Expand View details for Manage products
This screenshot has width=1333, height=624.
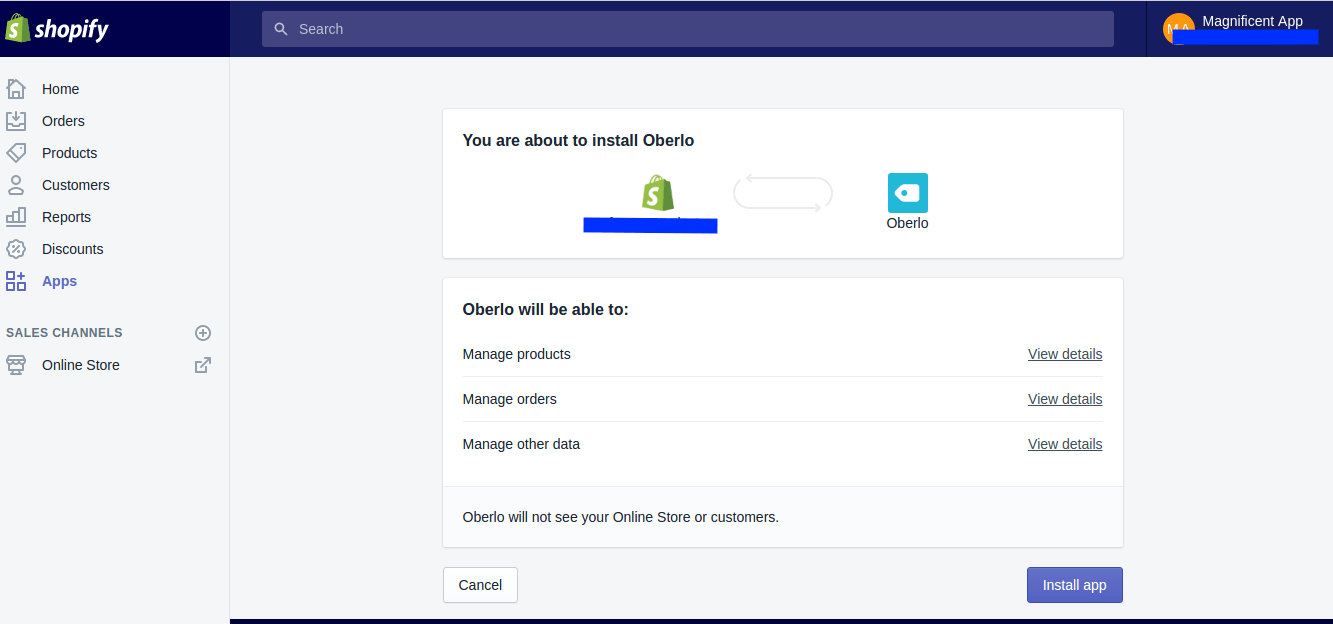1064,354
